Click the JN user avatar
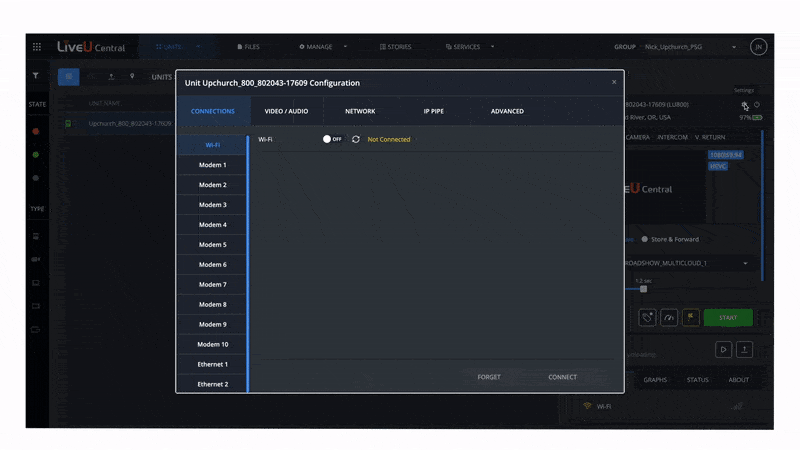 [x=758, y=47]
